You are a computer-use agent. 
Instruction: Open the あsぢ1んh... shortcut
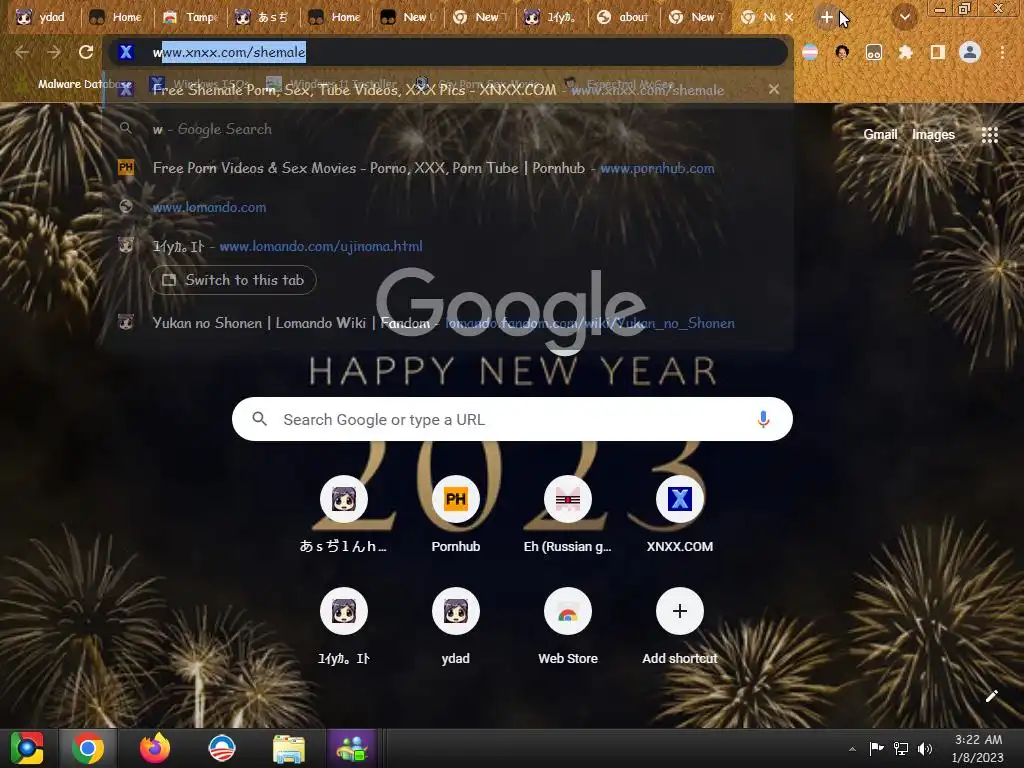pyautogui.click(x=344, y=516)
